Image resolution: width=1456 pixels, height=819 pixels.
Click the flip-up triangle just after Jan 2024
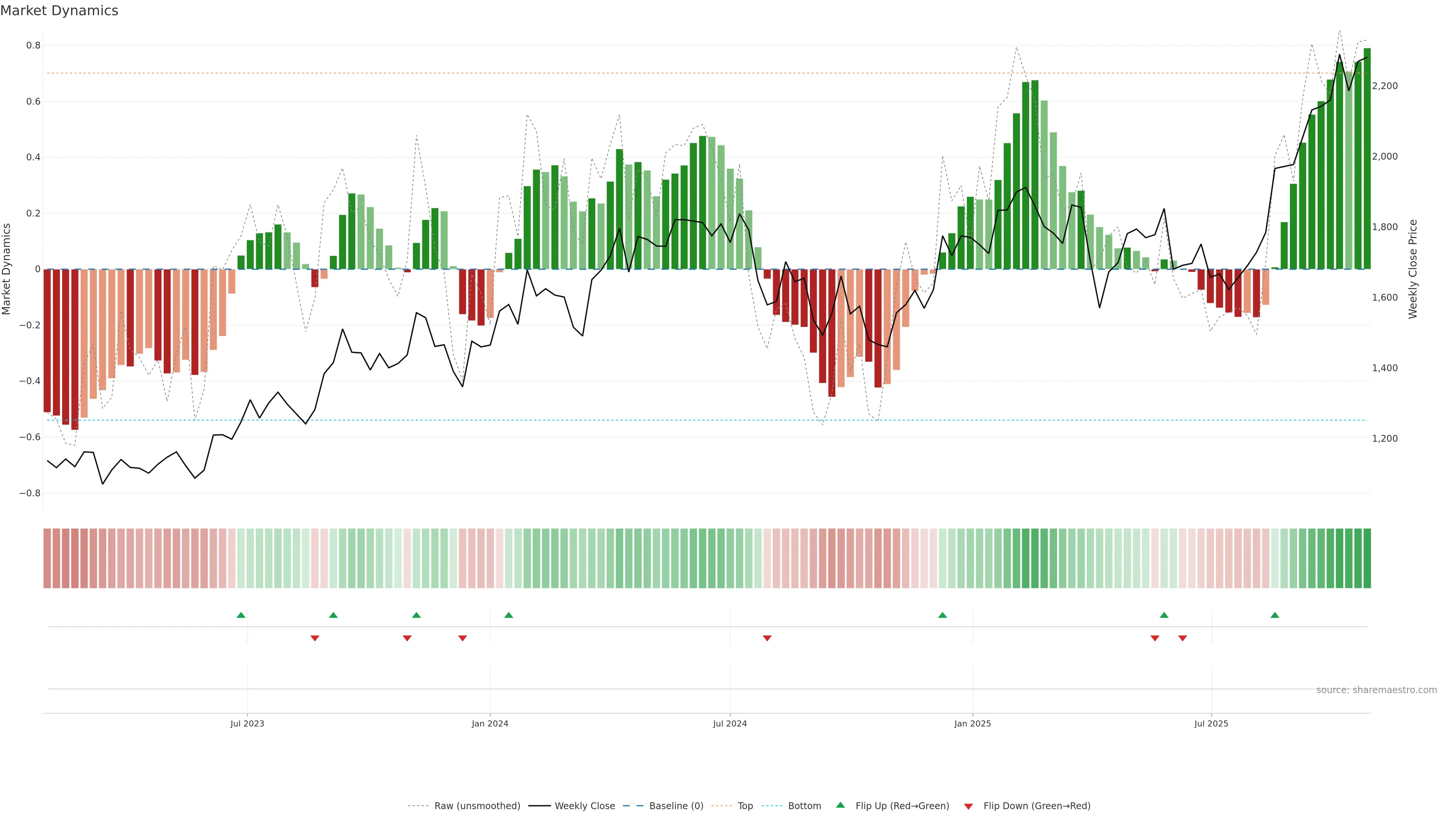[509, 615]
